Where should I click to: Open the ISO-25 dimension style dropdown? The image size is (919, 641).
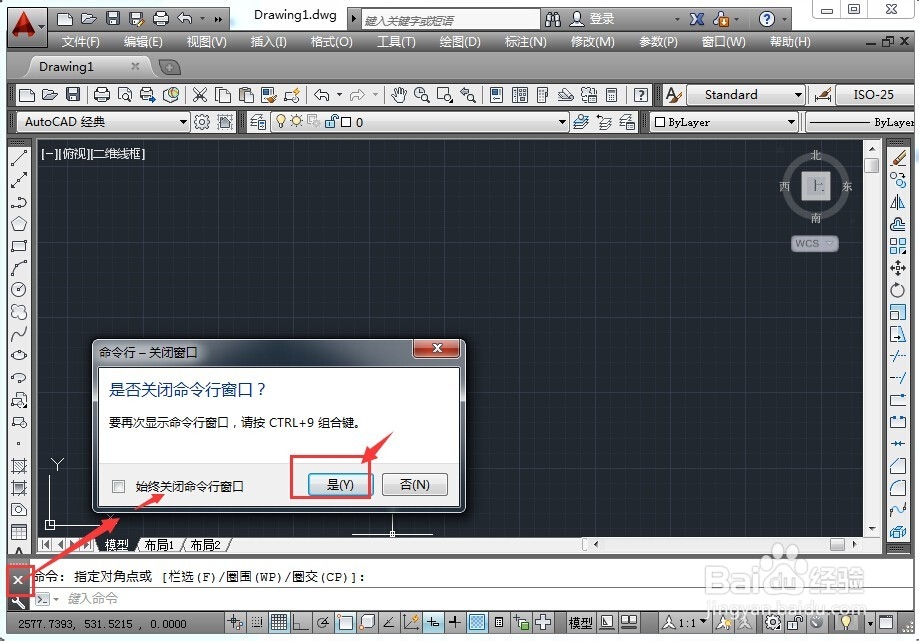[875, 95]
